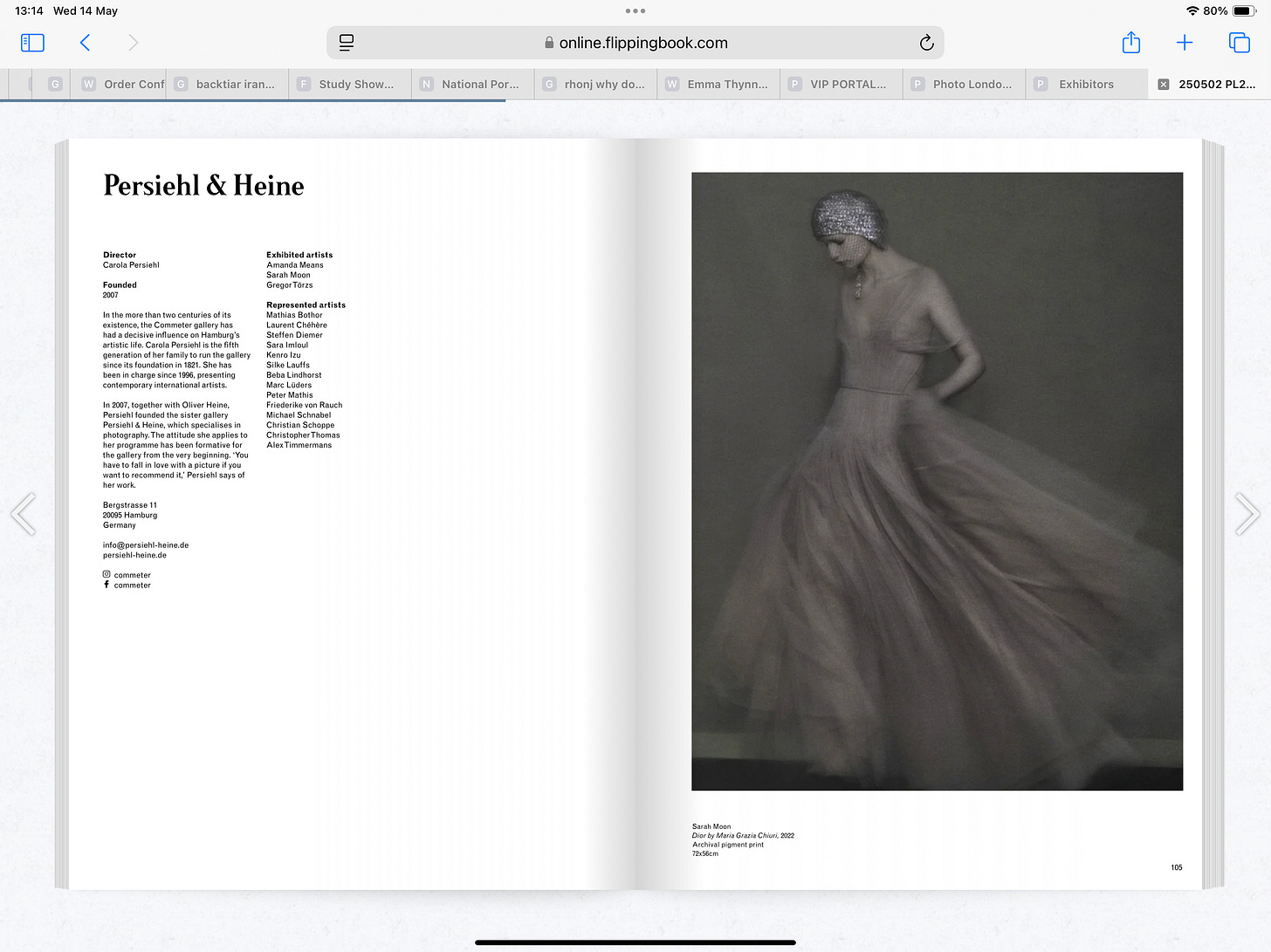Tap the multitasking three-dots control
This screenshot has height=952, width=1271.
tap(635, 11)
